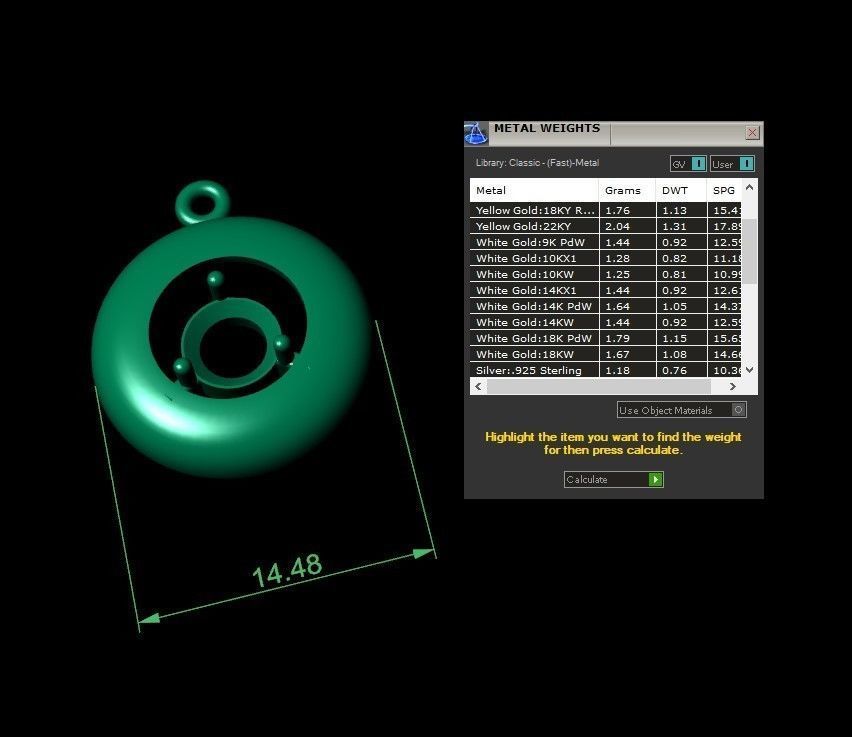The image size is (852, 737).
Task: Select the White Gold:10KX1 row
Action: point(605,258)
